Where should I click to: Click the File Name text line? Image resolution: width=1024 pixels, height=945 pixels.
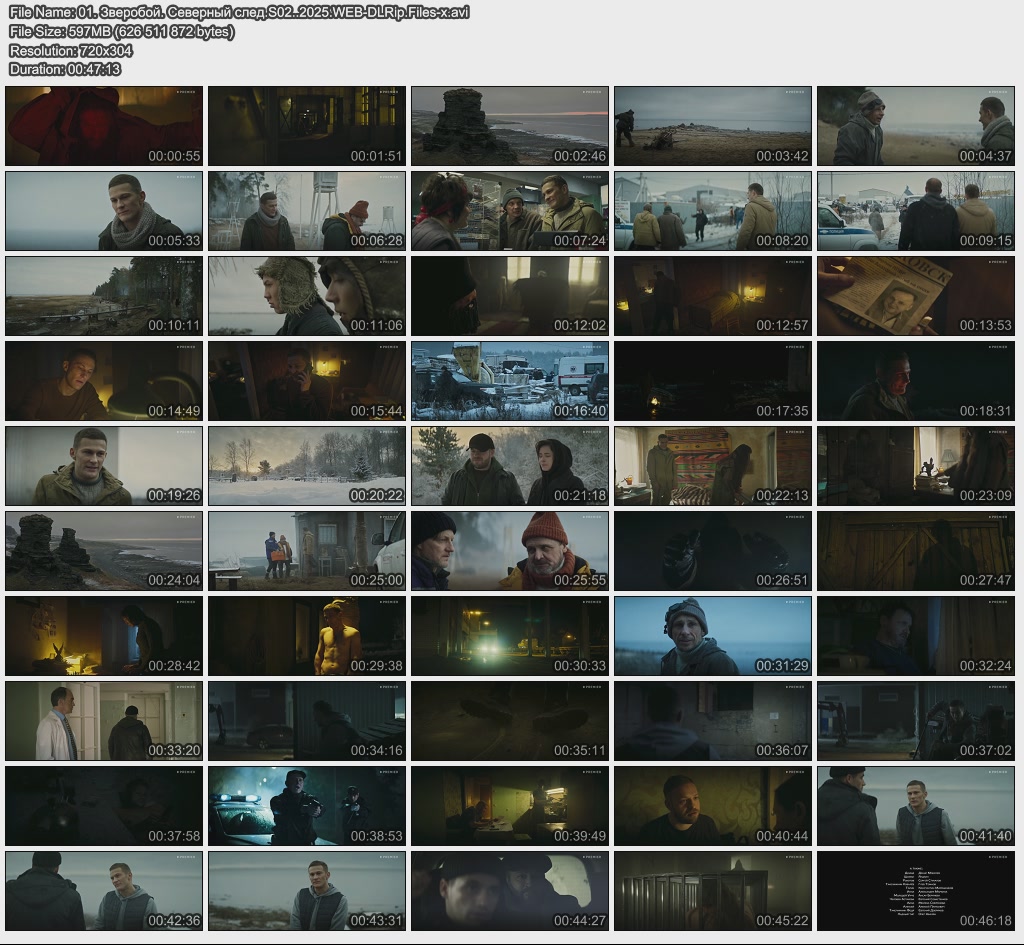(239, 12)
